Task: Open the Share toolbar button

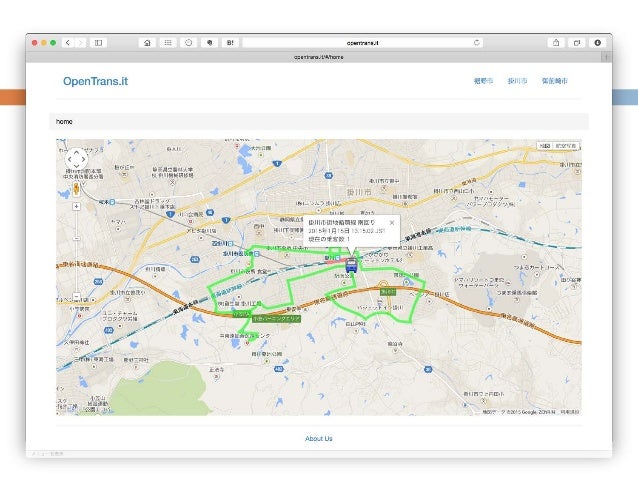Action: click(x=556, y=43)
